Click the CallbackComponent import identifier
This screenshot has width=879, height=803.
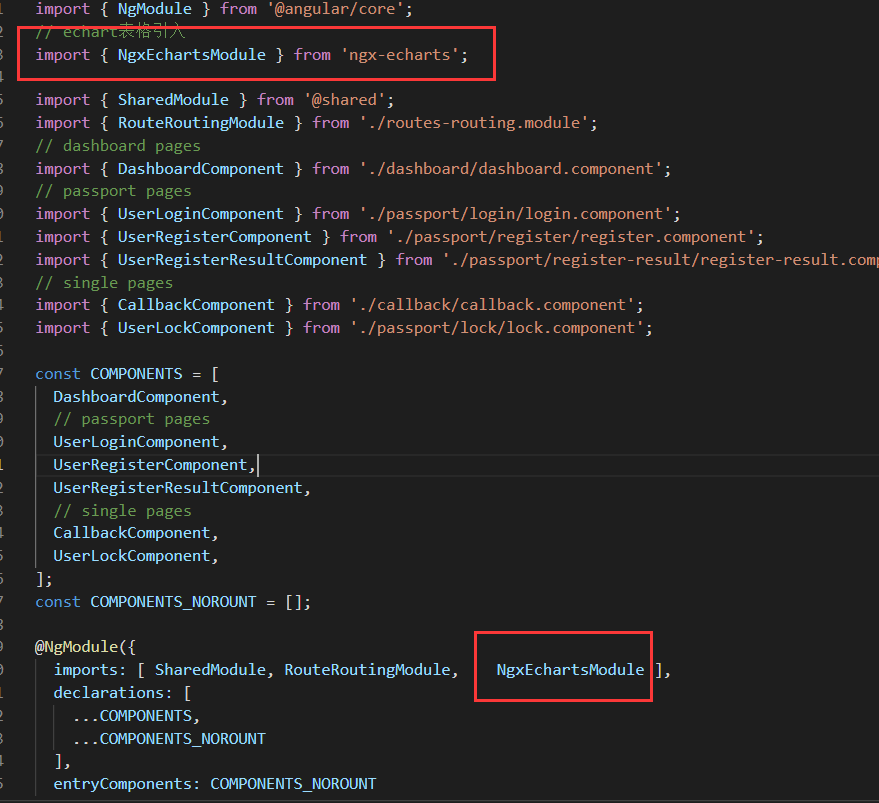(190, 304)
